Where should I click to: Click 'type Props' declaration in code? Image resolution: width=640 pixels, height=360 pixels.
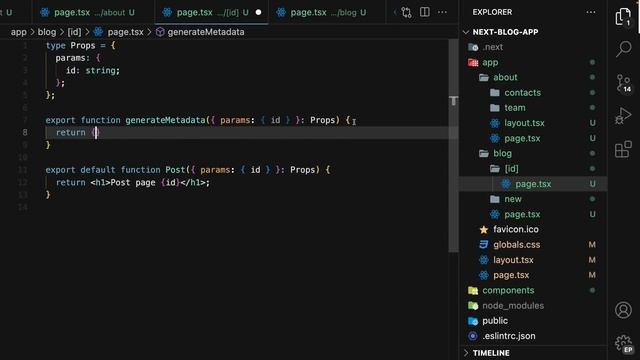(x=70, y=45)
